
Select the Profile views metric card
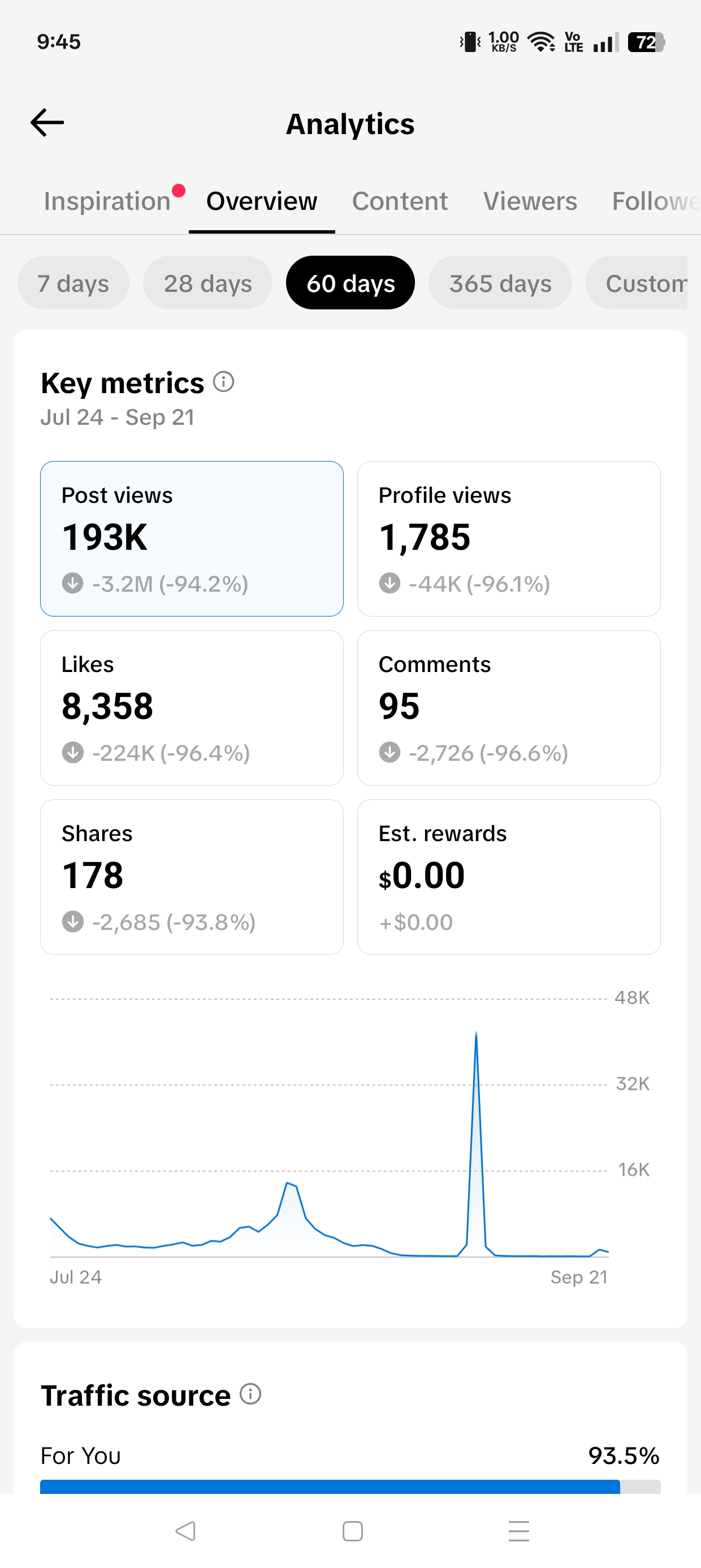(x=509, y=539)
